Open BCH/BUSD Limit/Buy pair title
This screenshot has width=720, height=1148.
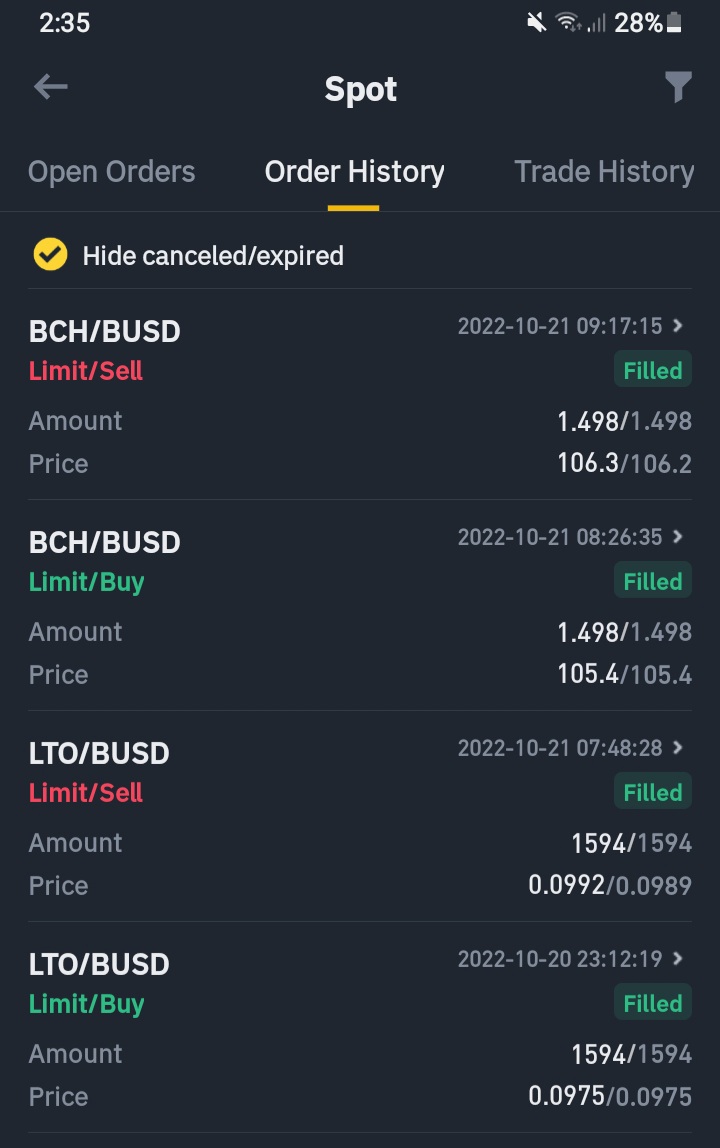[105, 543]
